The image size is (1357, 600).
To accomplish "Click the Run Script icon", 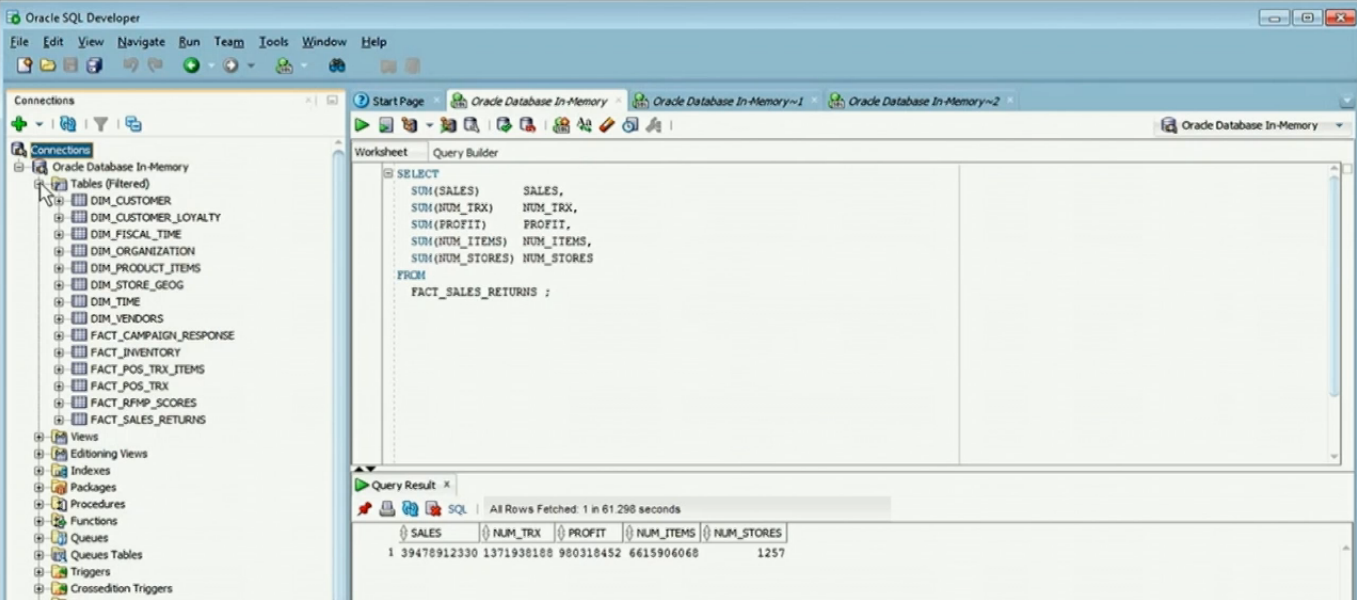I will tap(385, 125).
